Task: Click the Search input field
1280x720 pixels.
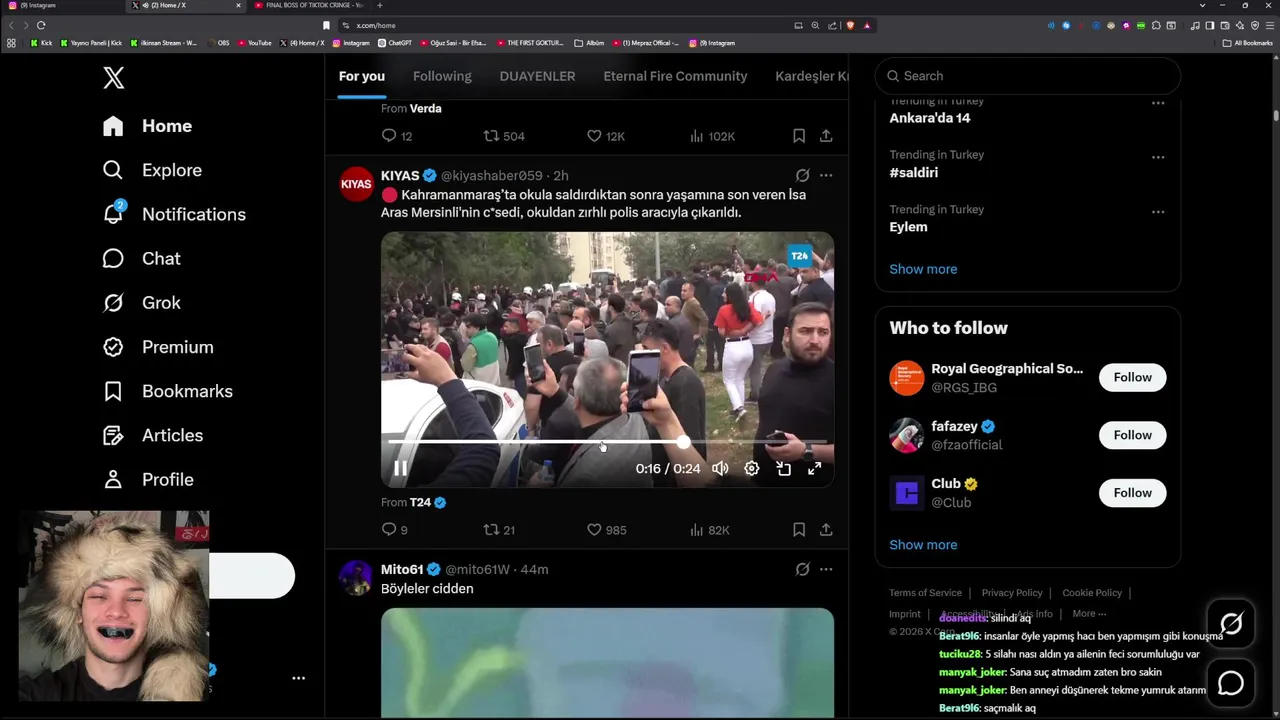Action: click(1028, 76)
